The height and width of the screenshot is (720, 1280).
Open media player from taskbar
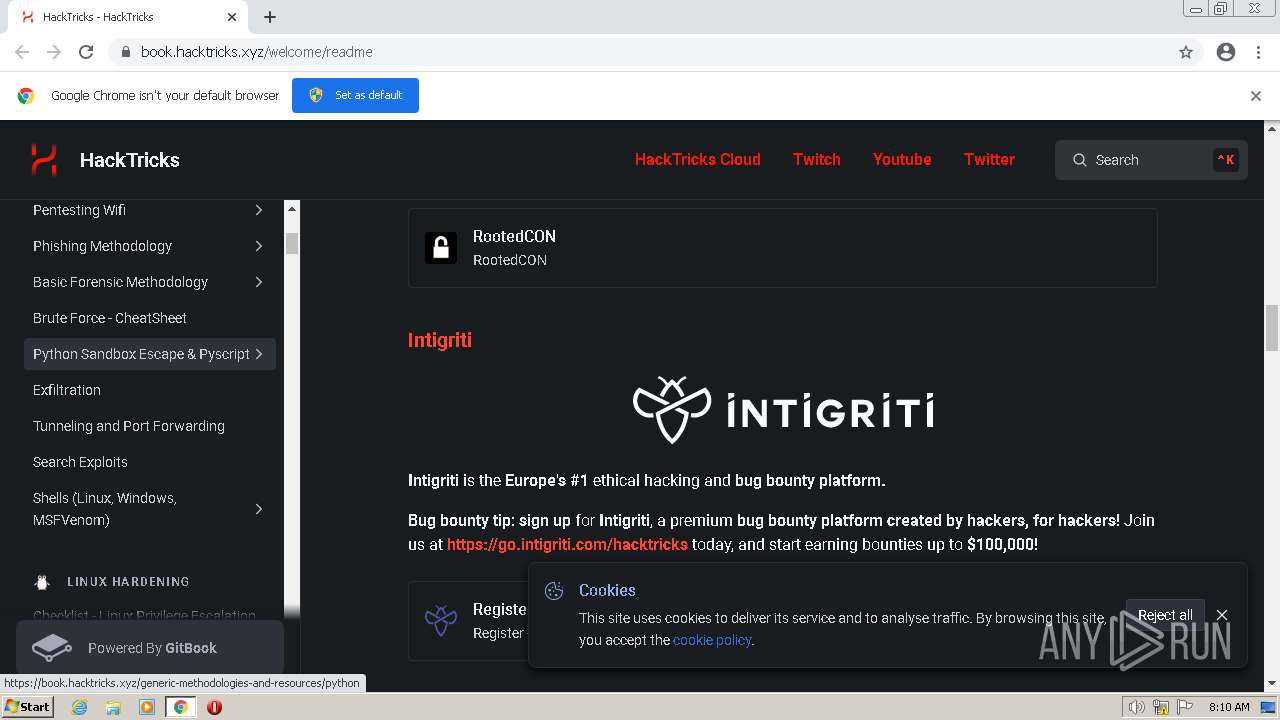[x=147, y=707]
